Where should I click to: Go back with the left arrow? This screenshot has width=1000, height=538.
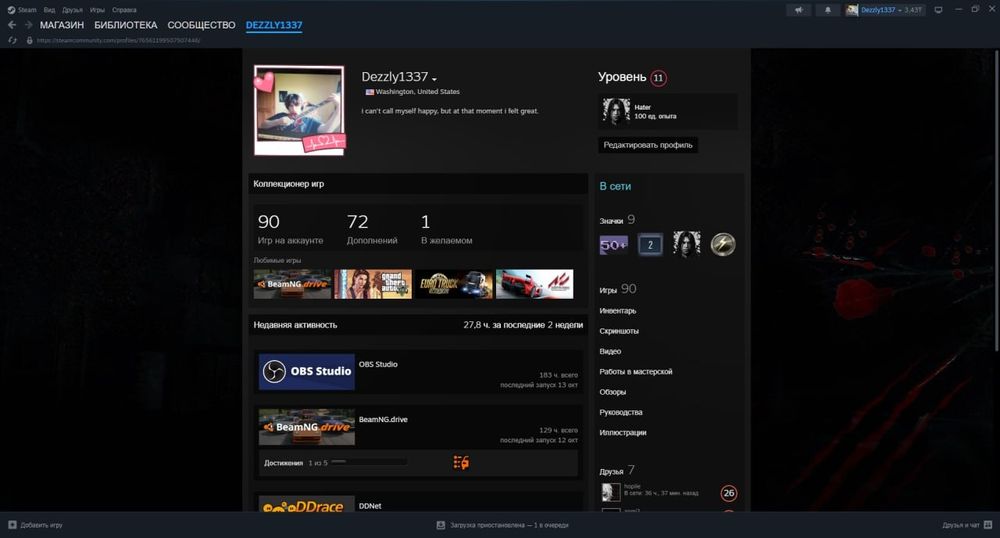11,25
